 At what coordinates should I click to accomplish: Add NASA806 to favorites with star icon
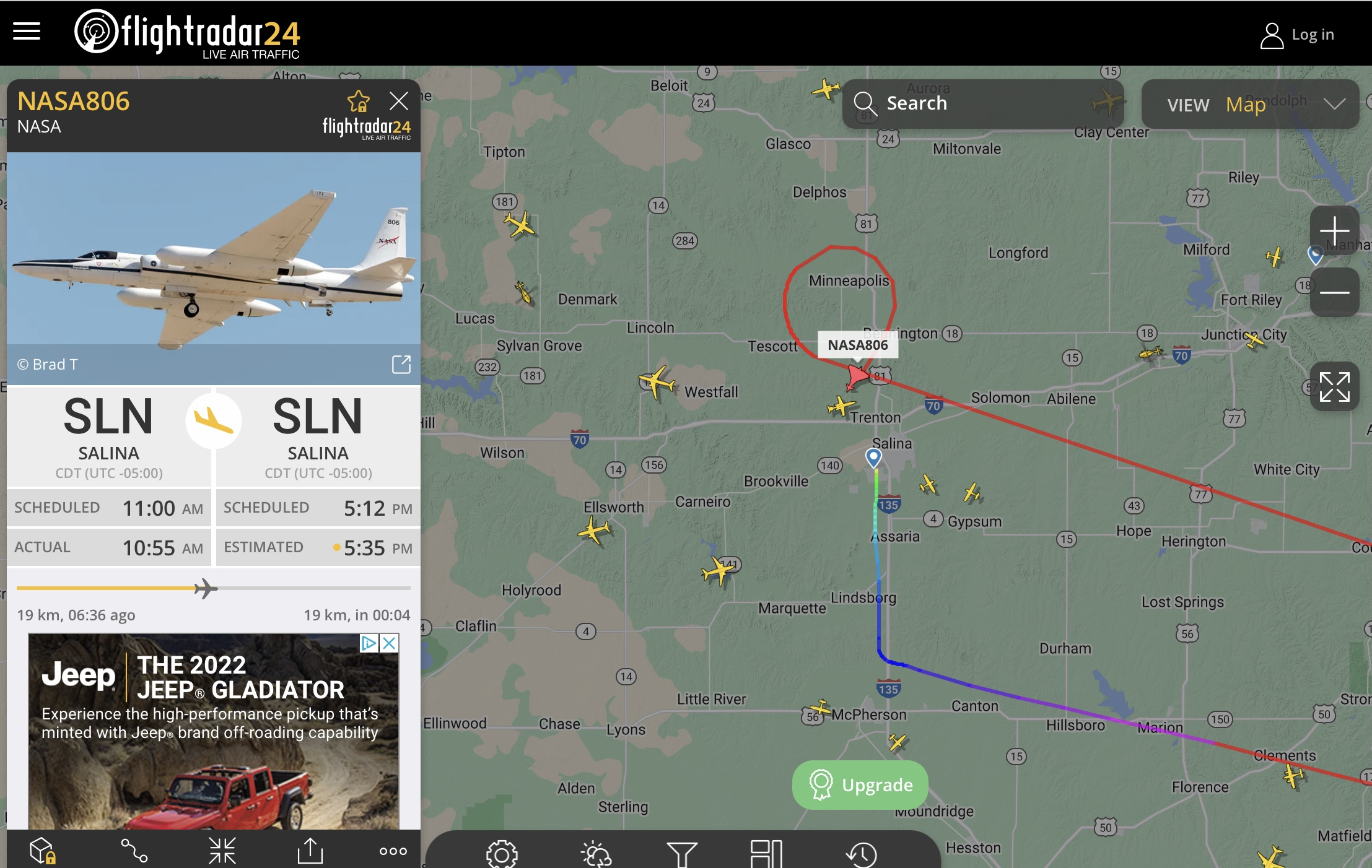pos(359,100)
